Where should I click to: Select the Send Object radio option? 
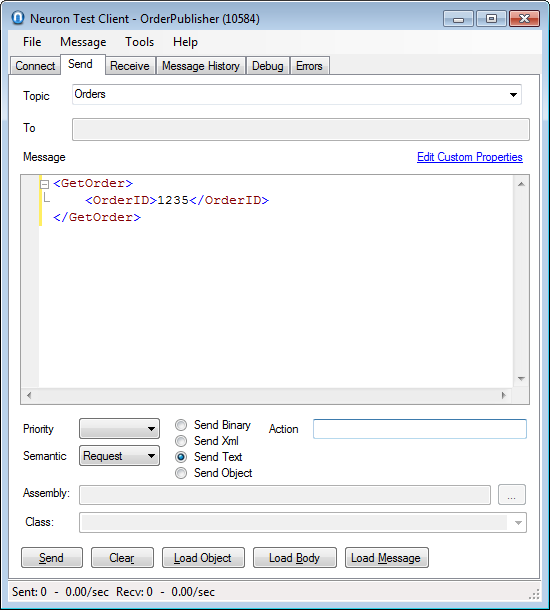pos(181,473)
